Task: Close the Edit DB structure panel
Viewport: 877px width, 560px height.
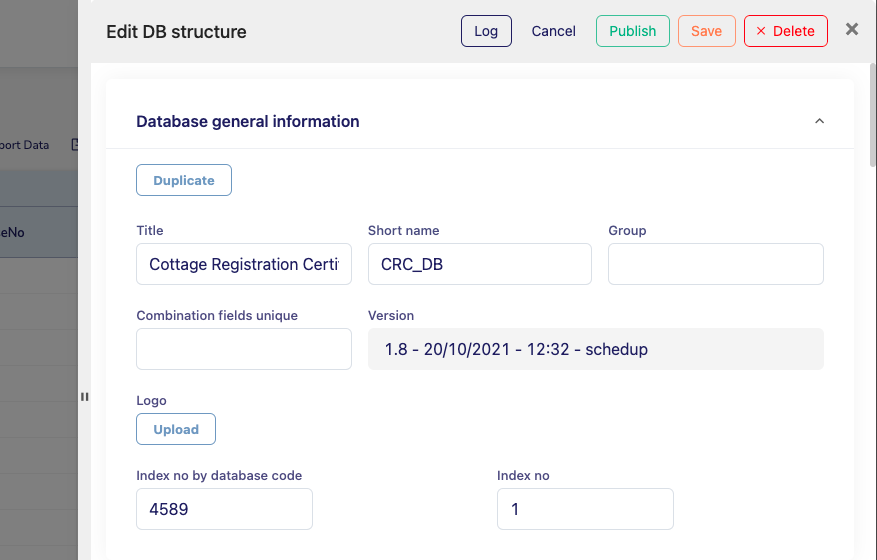Action: click(x=851, y=29)
